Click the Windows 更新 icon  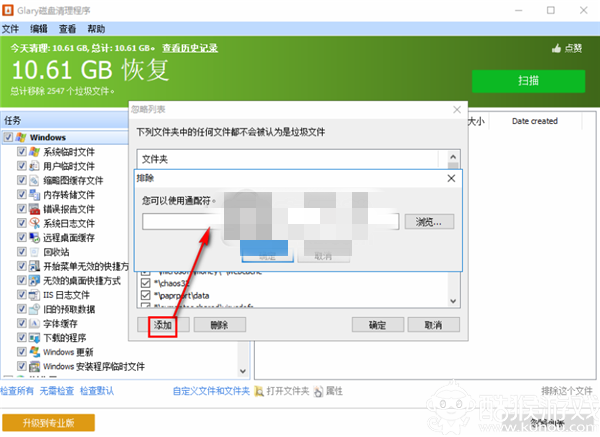point(34,352)
